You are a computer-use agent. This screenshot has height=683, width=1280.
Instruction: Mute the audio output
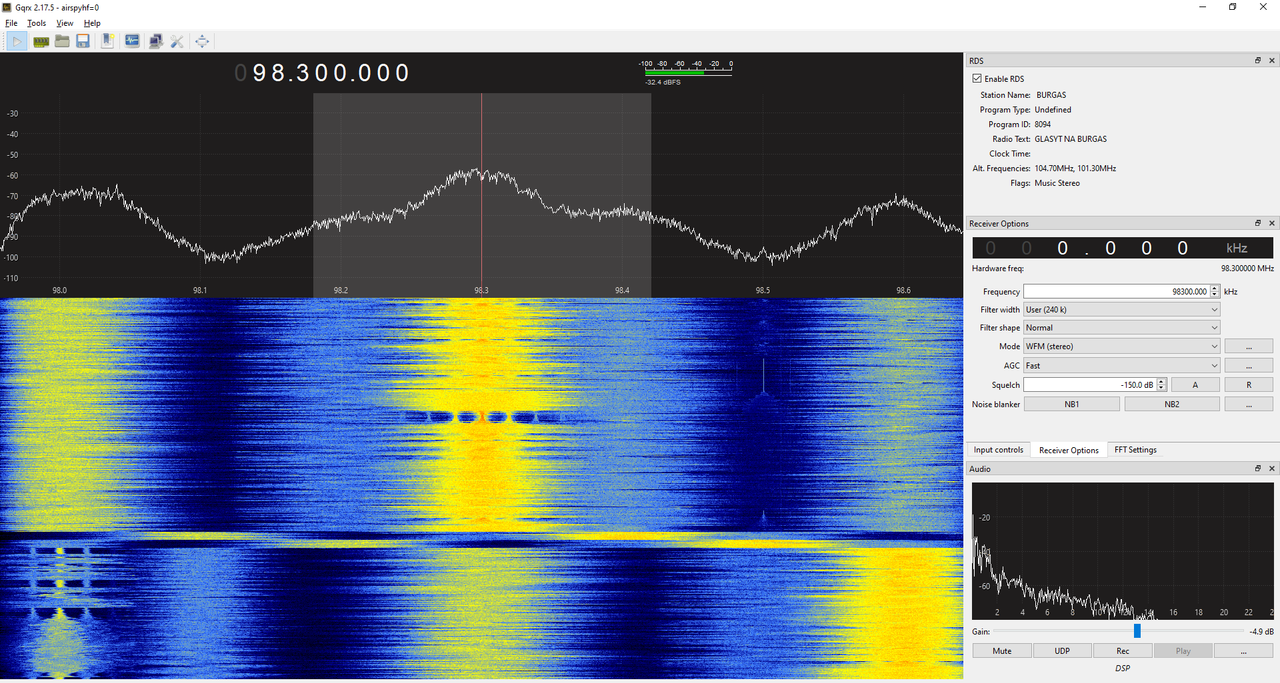[1002, 651]
